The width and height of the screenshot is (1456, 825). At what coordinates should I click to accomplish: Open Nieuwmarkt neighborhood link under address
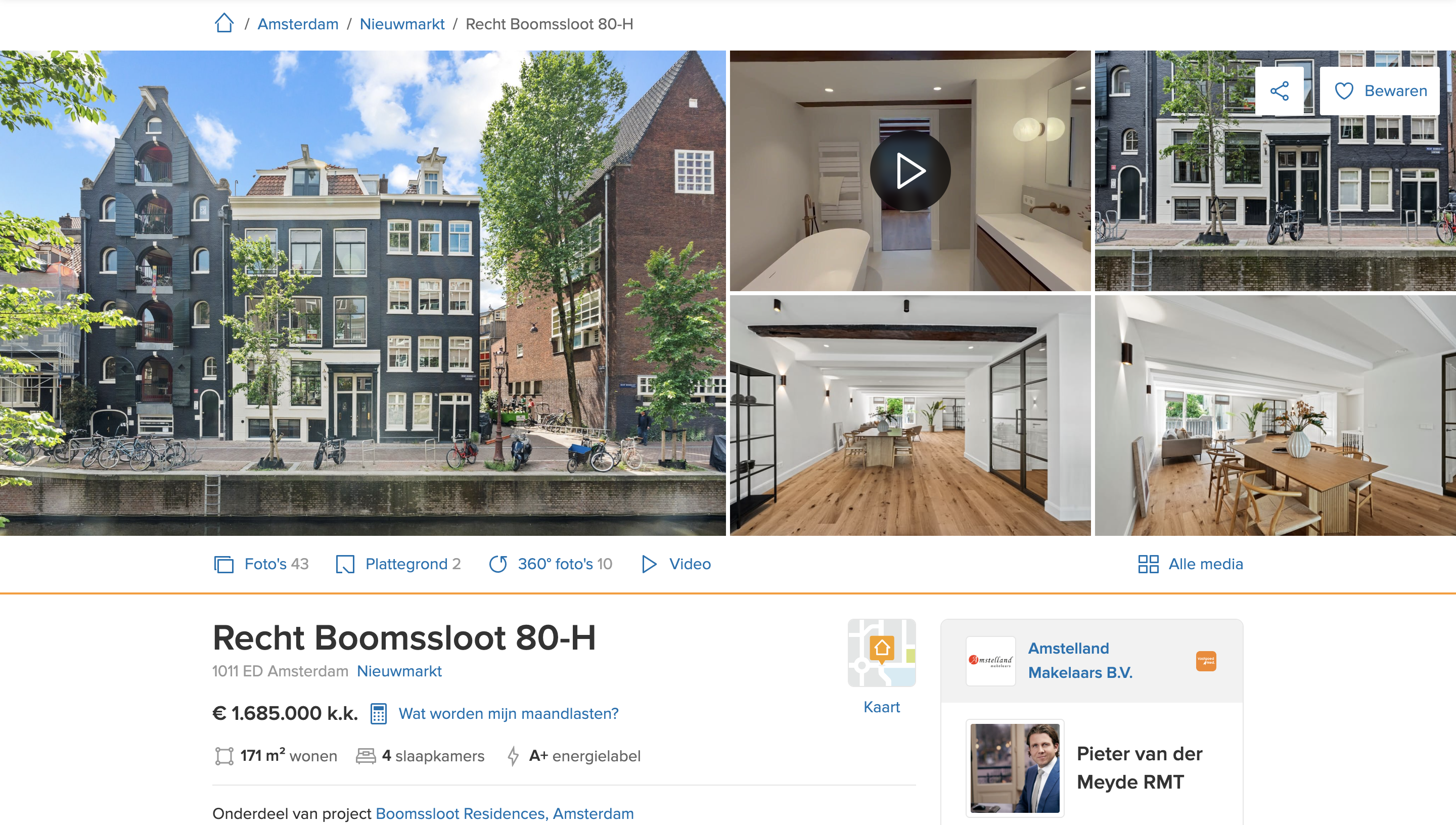399,671
